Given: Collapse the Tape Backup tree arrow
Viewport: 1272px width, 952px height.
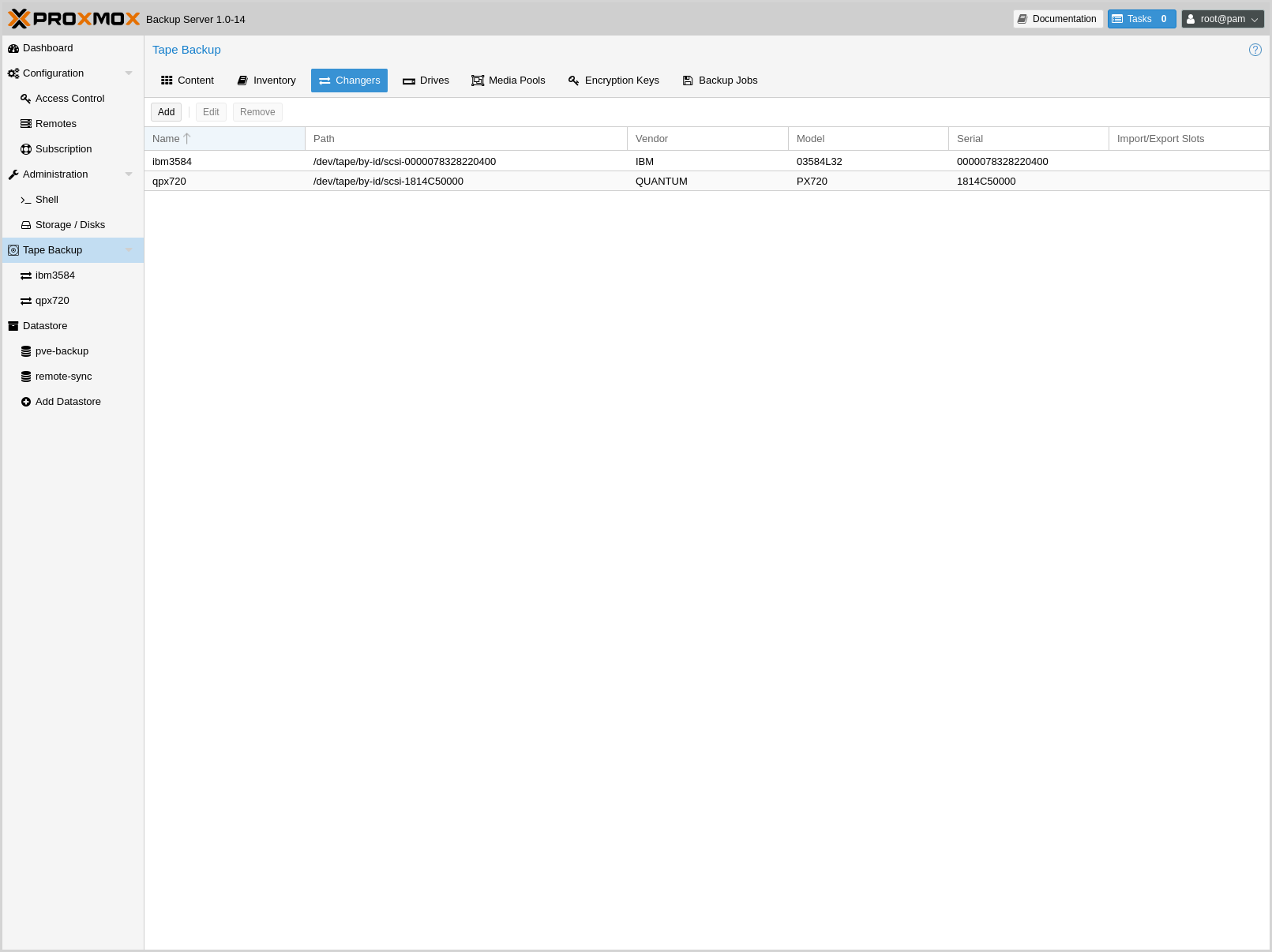Looking at the screenshot, I should [129, 250].
